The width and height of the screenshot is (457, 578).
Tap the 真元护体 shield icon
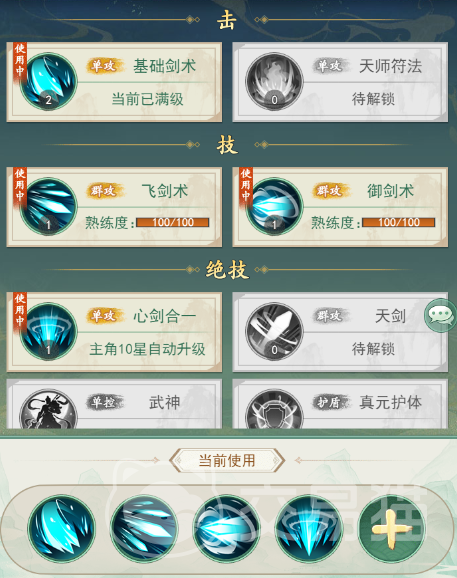(274, 409)
